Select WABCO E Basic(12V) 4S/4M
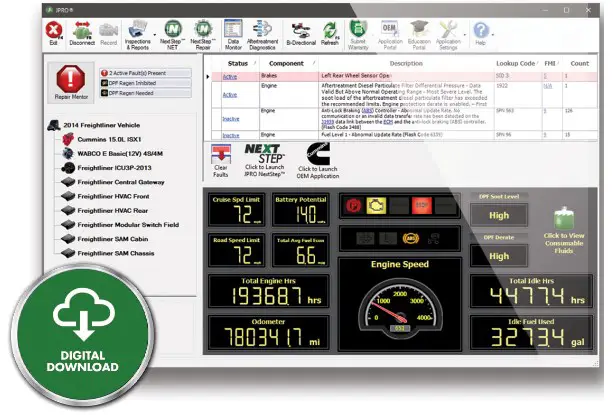 (x=120, y=154)
